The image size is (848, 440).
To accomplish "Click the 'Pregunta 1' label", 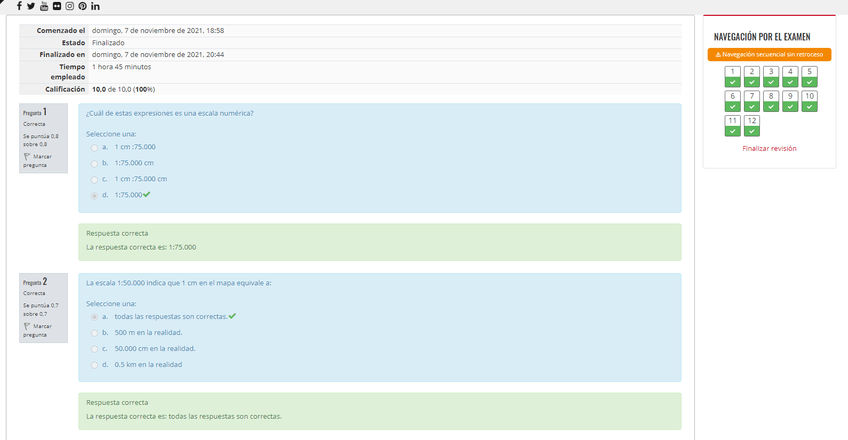I will (35, 112).
